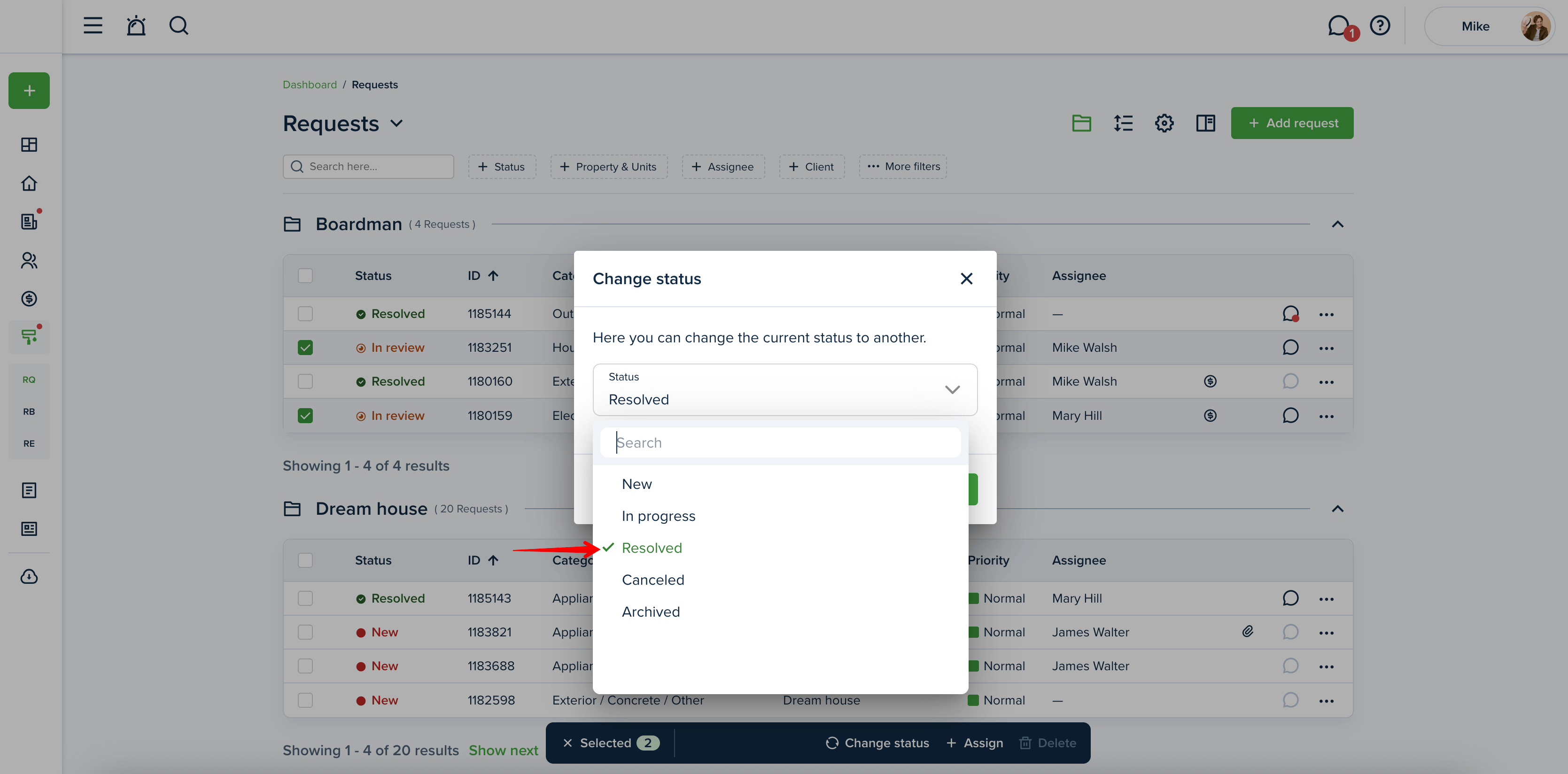Image resolution: width=1568 pixels, height=774 pixels.
Task: Click the help question mark icon
Action: [1380, 25]
